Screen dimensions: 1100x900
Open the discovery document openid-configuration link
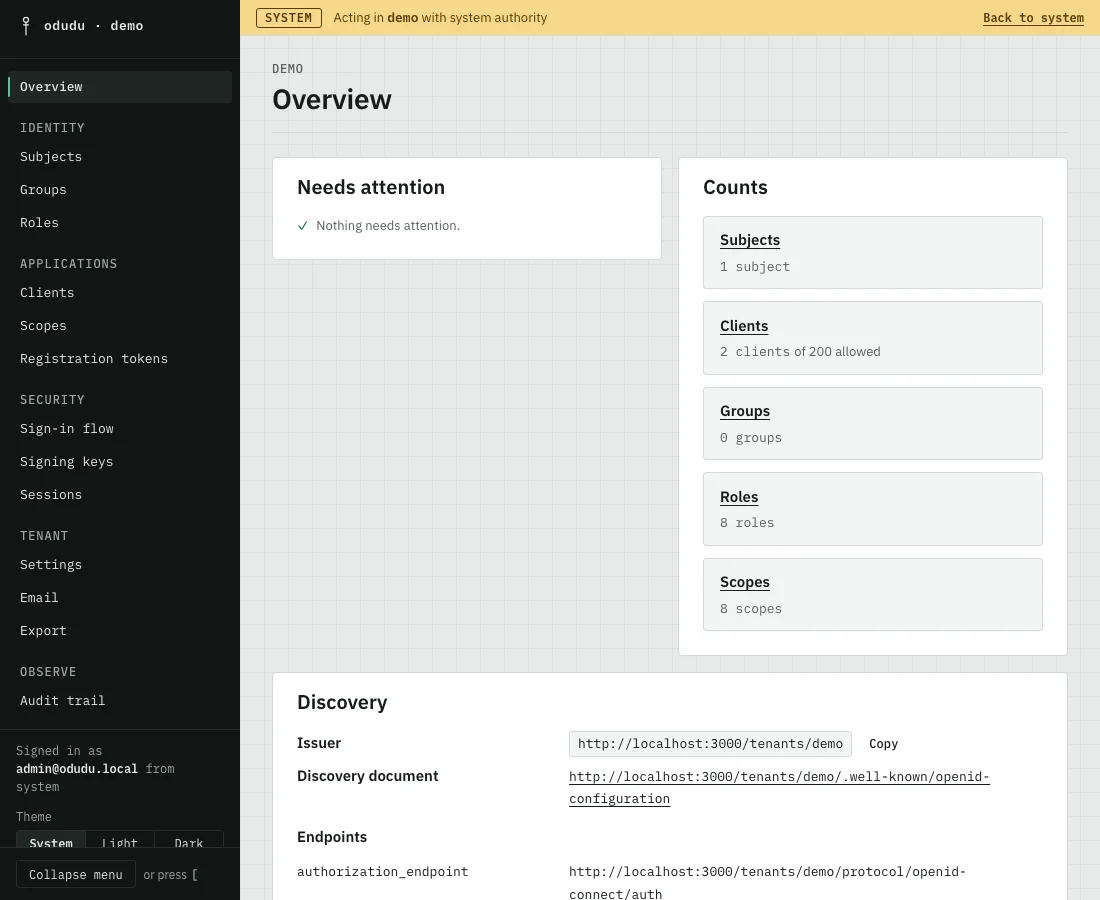coord(779,788)
